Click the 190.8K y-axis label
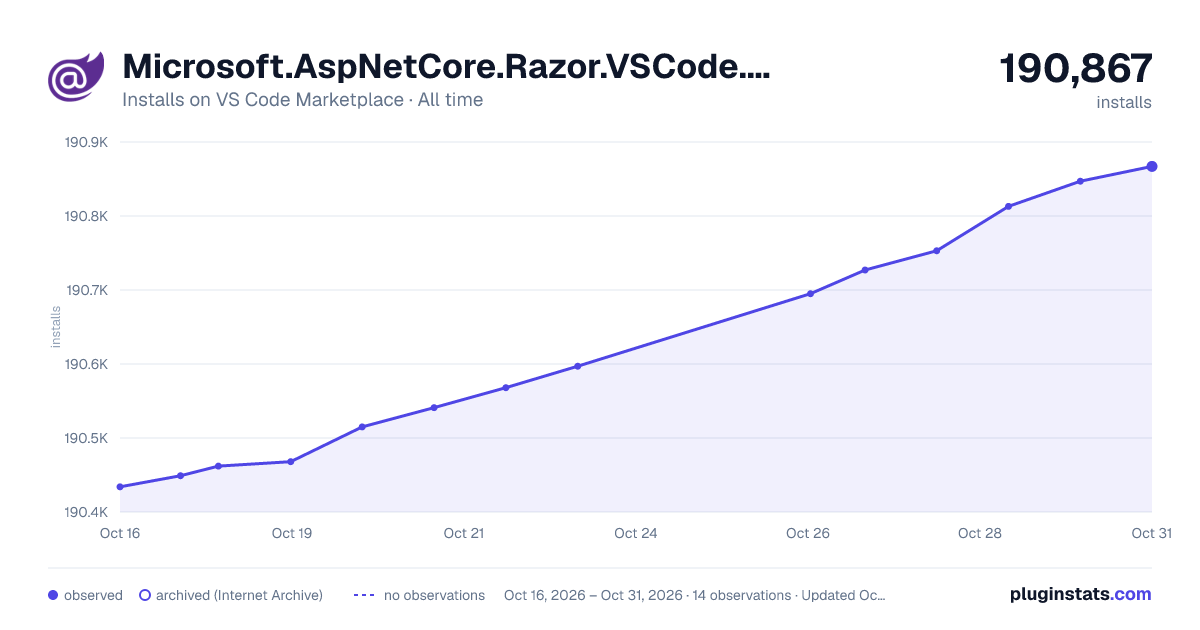The width and height of the screenshot is (1200, 630). point(86,217)
